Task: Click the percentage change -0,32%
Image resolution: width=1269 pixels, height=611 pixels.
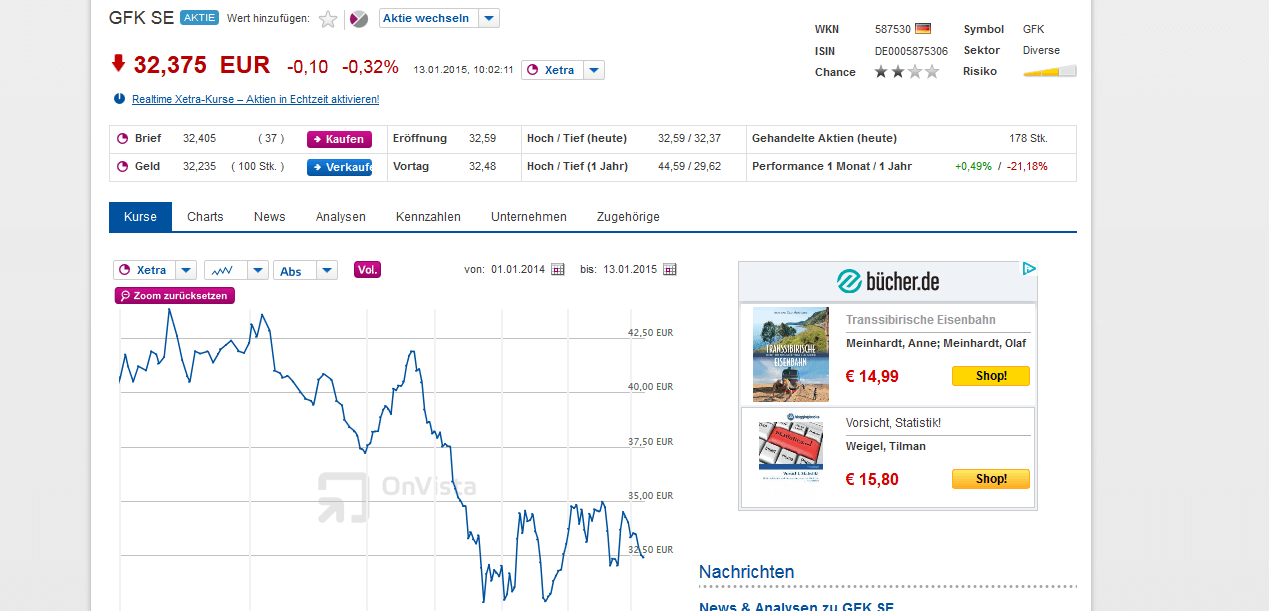Action: pos(370,67)
